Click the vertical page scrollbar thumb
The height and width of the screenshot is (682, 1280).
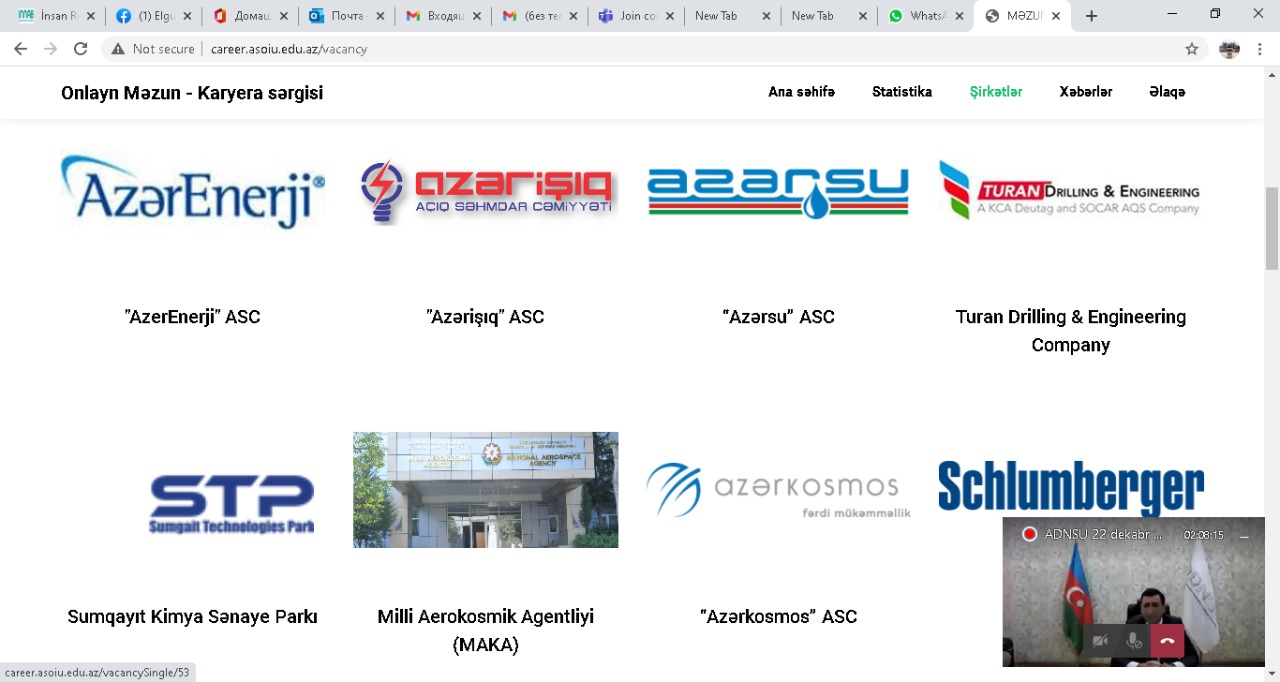tap(1272, 228)
